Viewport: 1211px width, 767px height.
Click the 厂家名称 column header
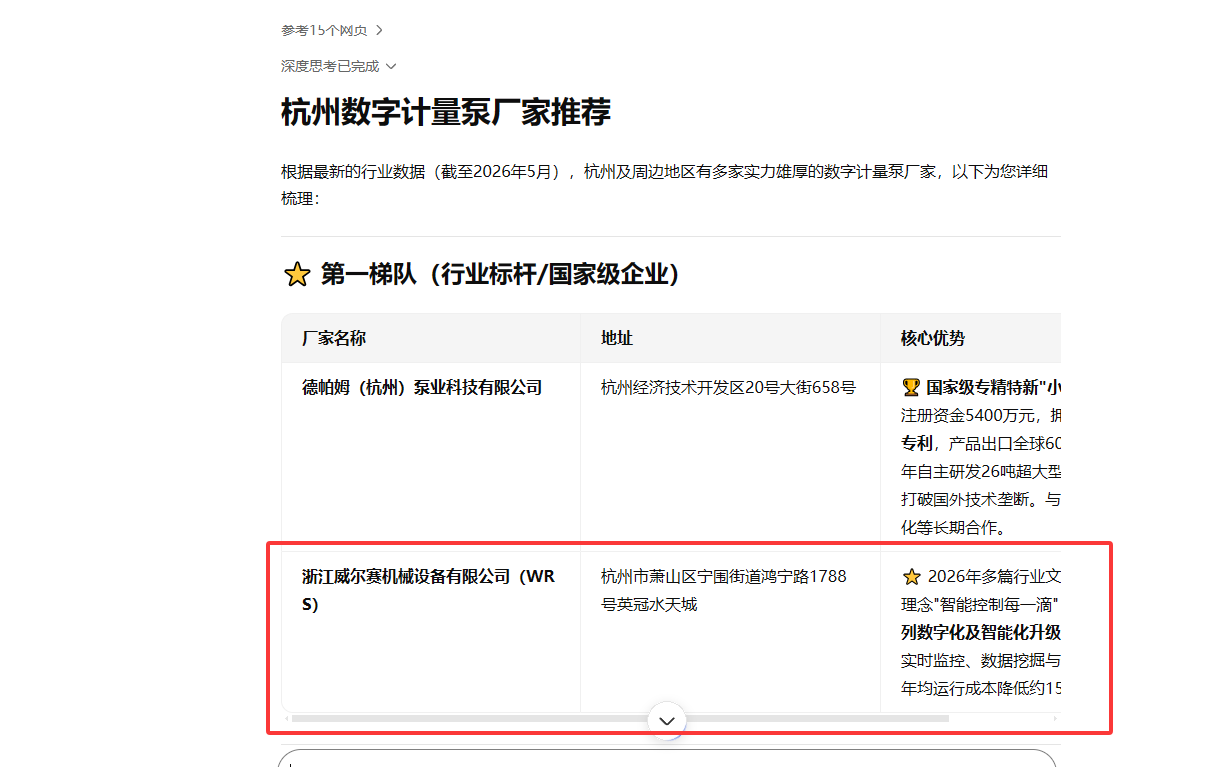tap(334, 338)
